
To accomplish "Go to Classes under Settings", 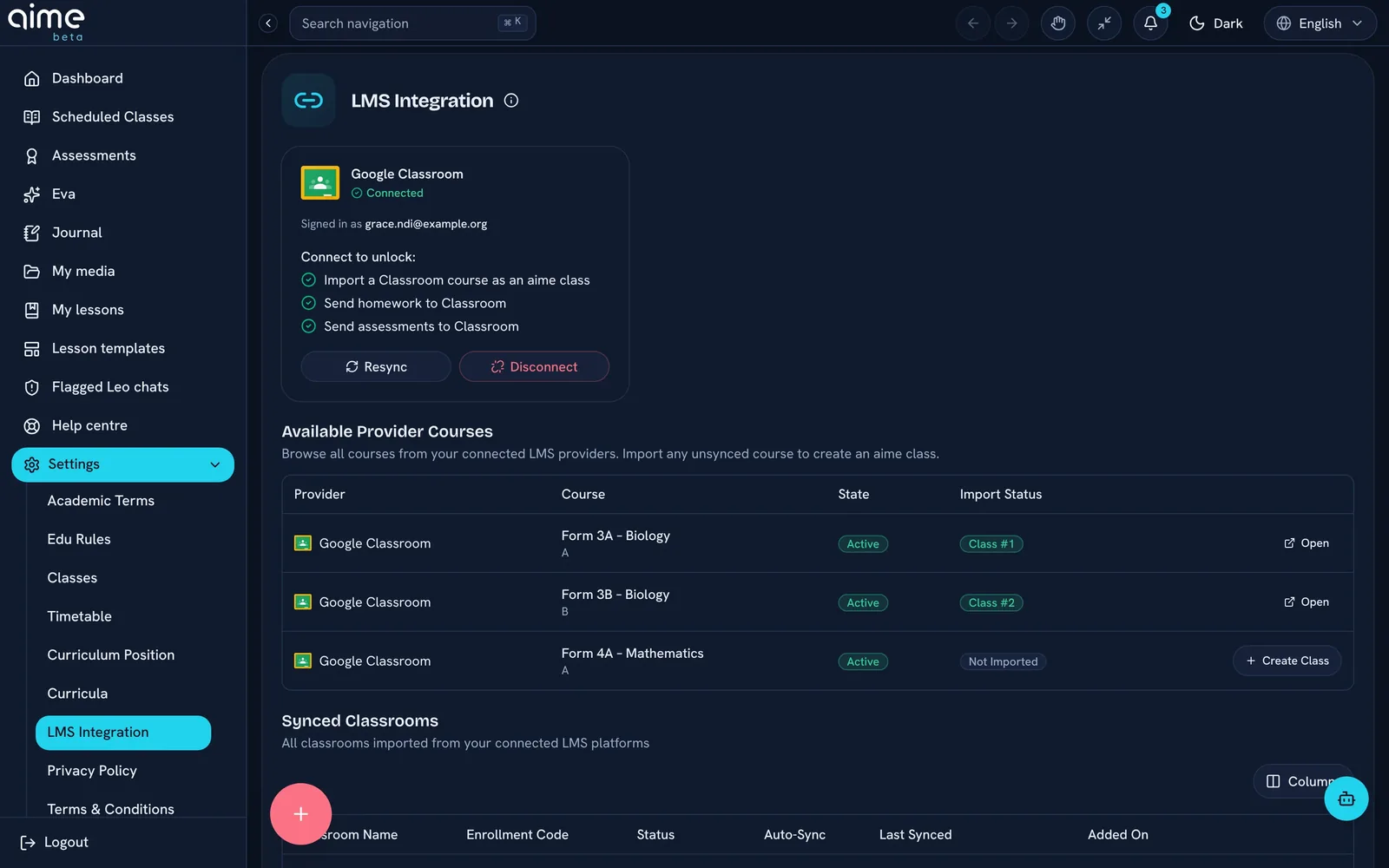I will pos(72,578).
